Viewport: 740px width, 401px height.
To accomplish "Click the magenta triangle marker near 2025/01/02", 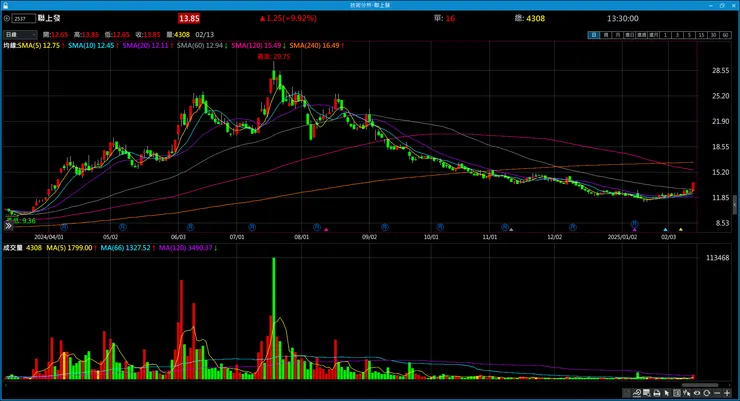I will click(x=635, y=230).
